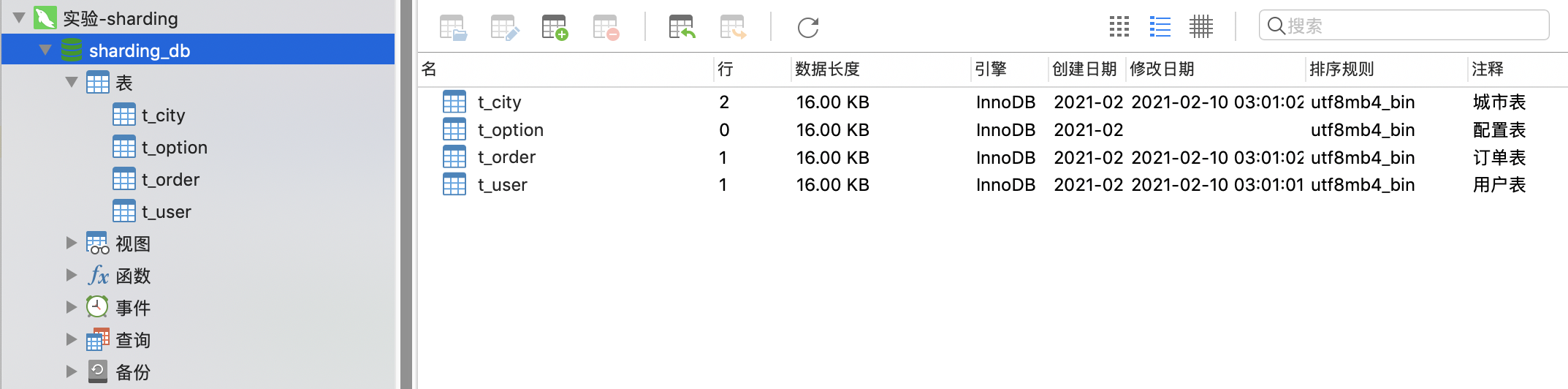Viewport: 1568px width, 389px height.
Task: Refresh the table list
Action: tap(807, 28)
